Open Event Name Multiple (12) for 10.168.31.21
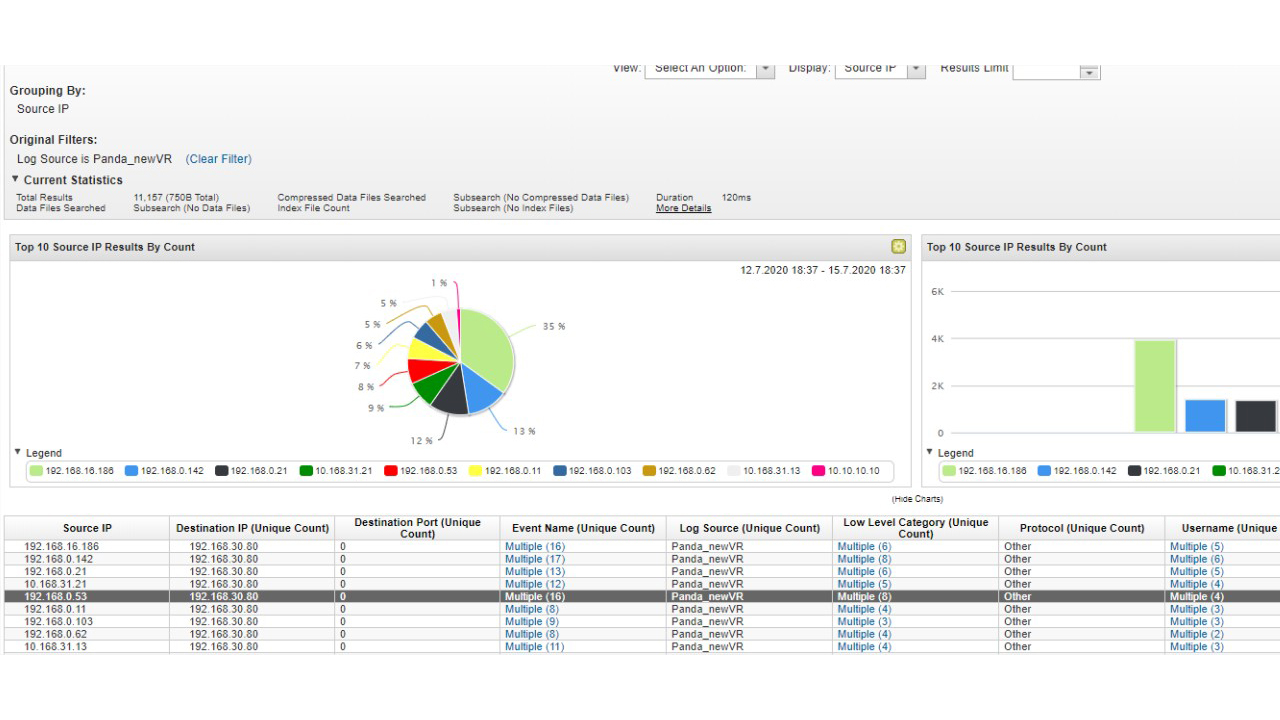1280x720 pixels. pyautogui.click(x=535, y=584)
